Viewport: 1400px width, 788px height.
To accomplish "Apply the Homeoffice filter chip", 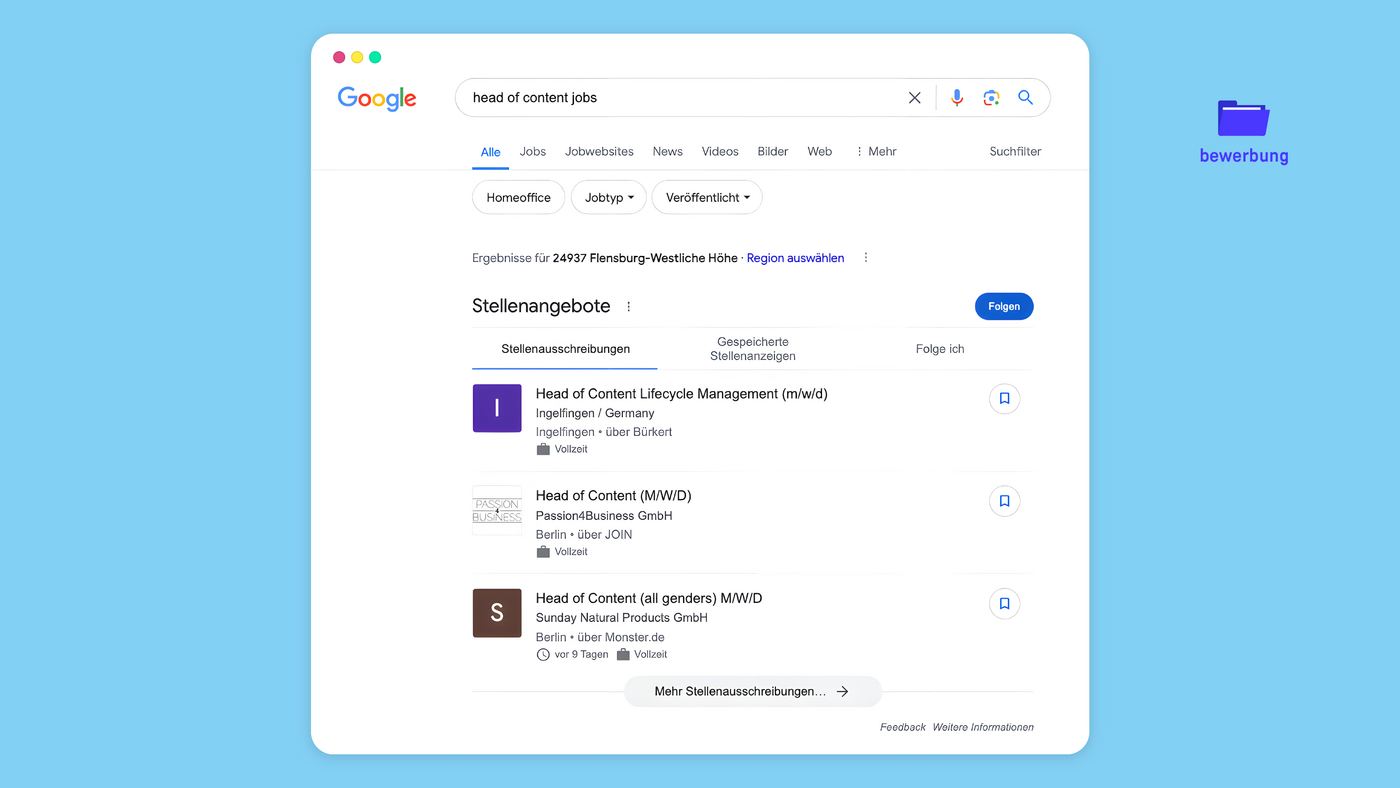I will [518, 198].
